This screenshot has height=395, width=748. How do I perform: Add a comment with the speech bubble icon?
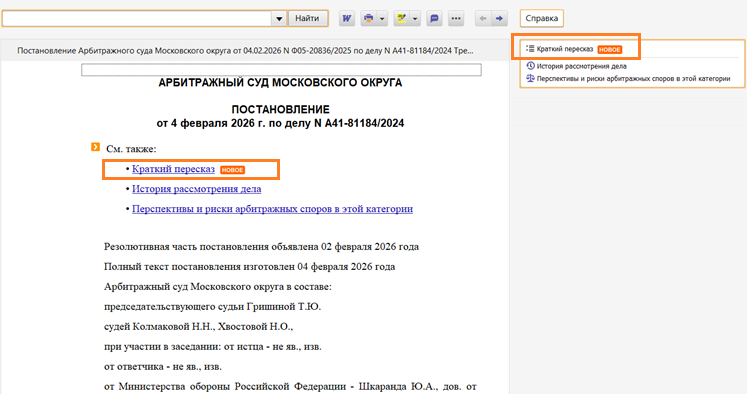[434, 19]
